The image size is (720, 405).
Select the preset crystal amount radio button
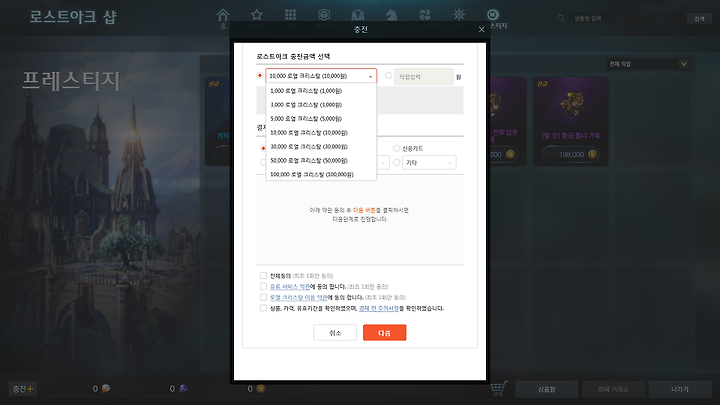pyautogui.click(x=260, y=75)
